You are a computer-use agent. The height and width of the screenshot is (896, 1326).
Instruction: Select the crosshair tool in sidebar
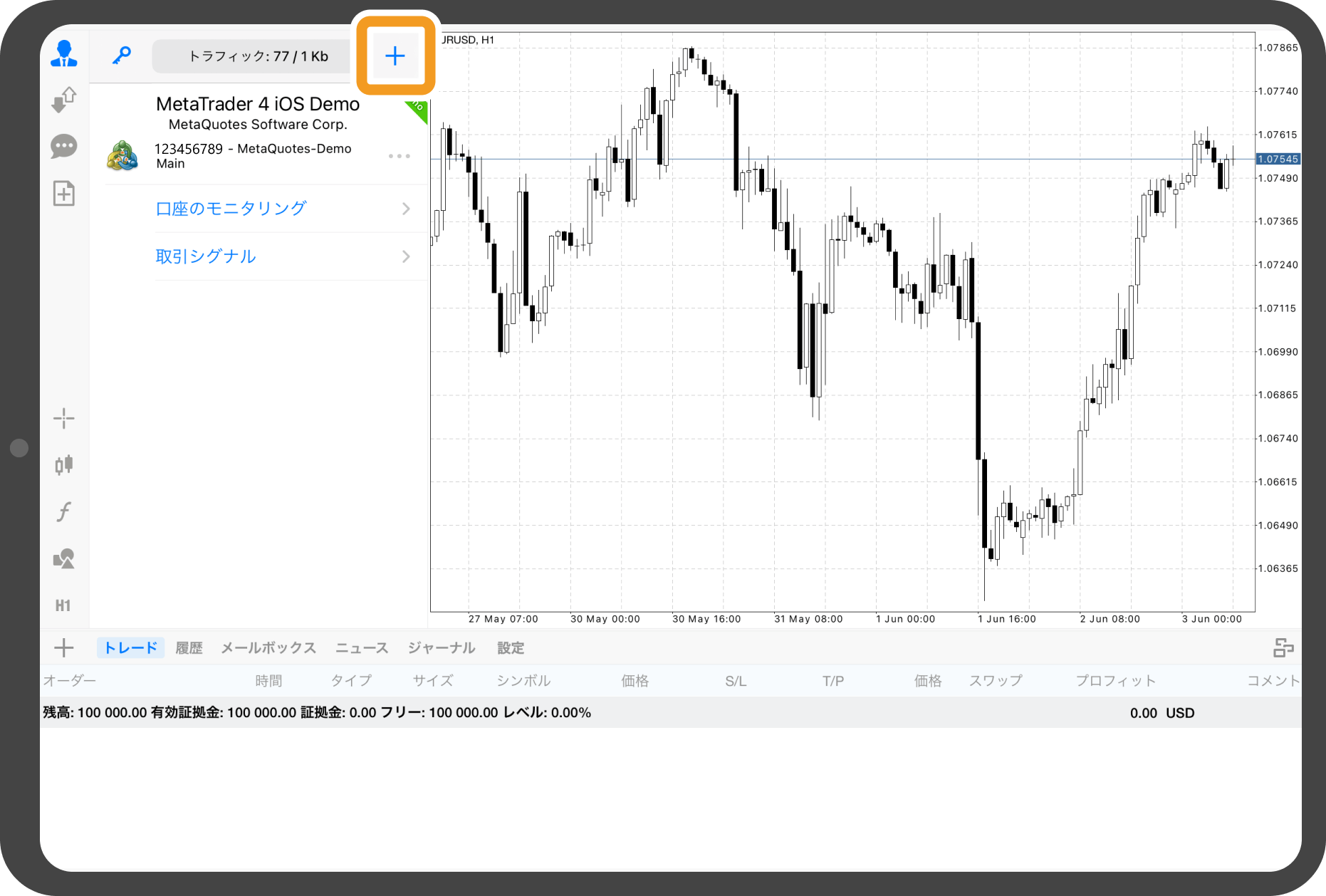(x=64, y=419)
